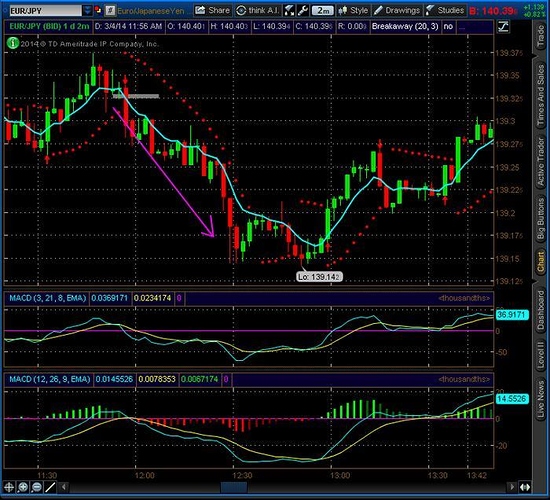Click the 13:42 time axis label
Screen dimensions: 550x500
click(x=477, y=475)
